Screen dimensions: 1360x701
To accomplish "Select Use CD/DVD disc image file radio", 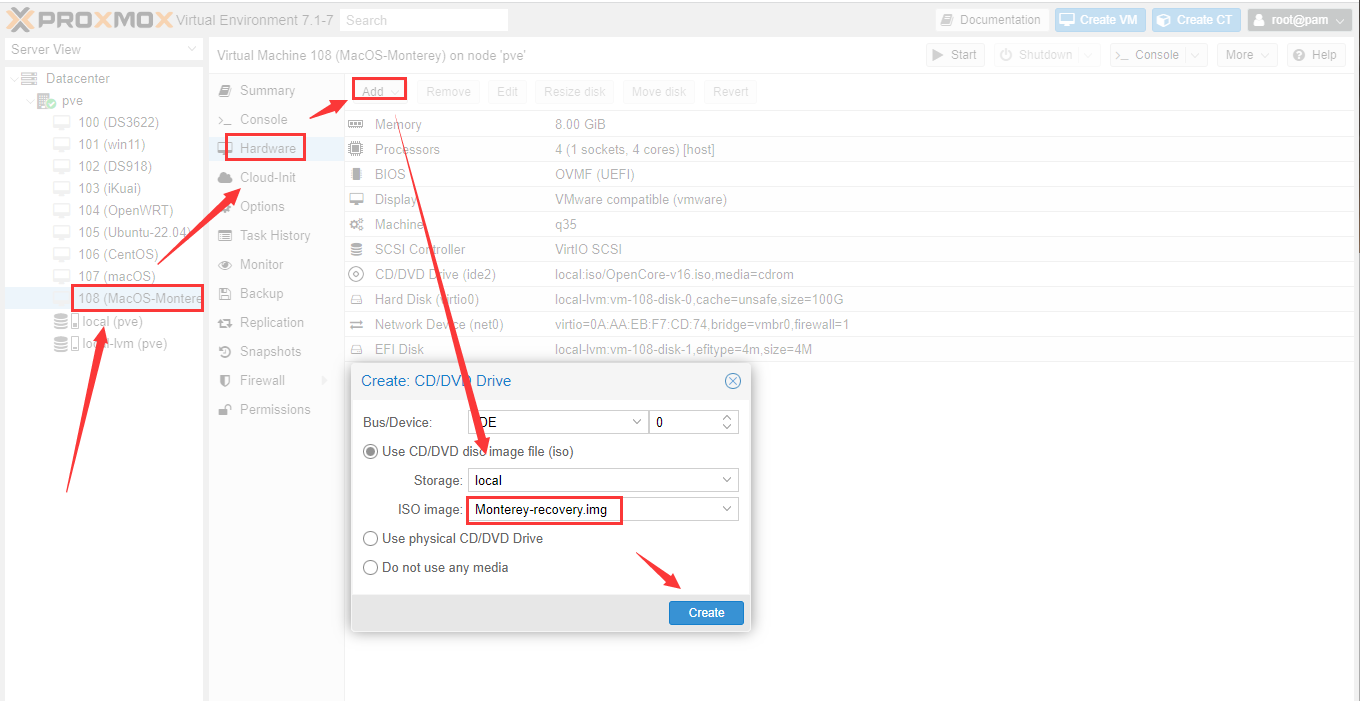I will pyautogui.click(x=370, y=452).
